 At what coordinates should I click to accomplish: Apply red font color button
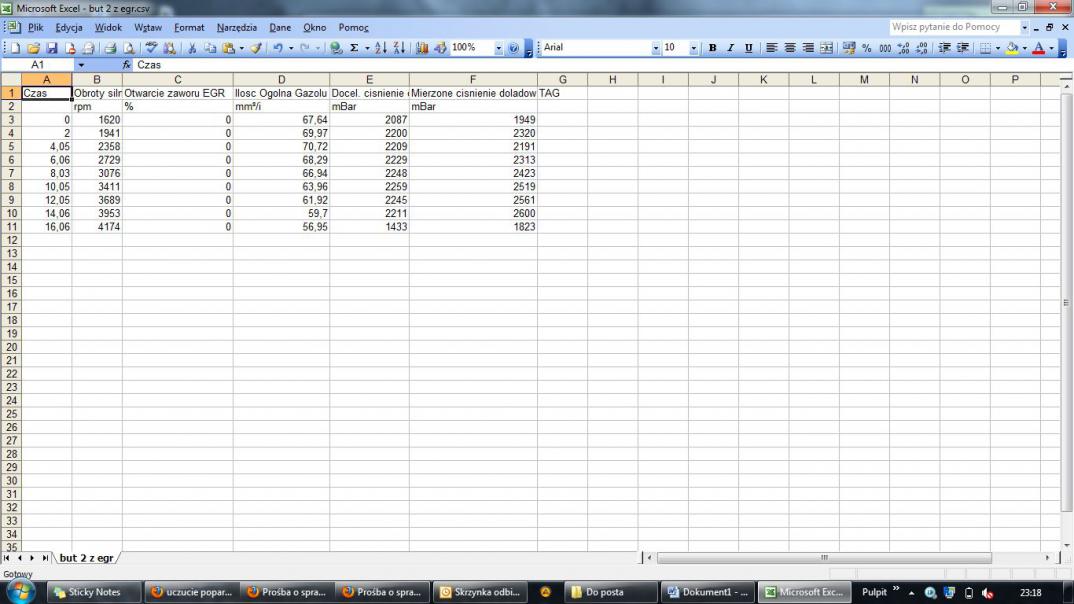[x=1039, y=48]
